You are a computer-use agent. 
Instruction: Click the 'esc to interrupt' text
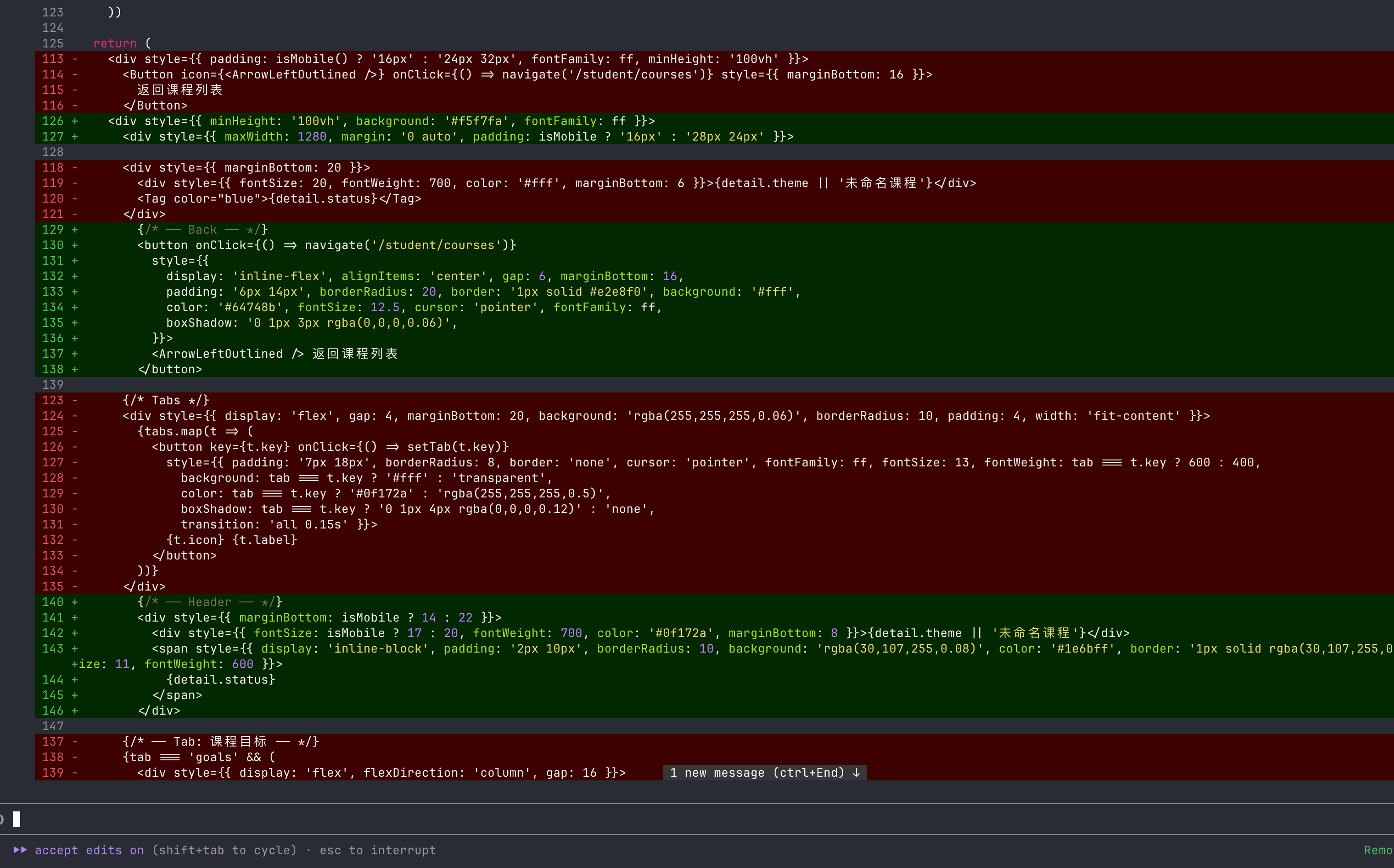[x=378, y=850]
